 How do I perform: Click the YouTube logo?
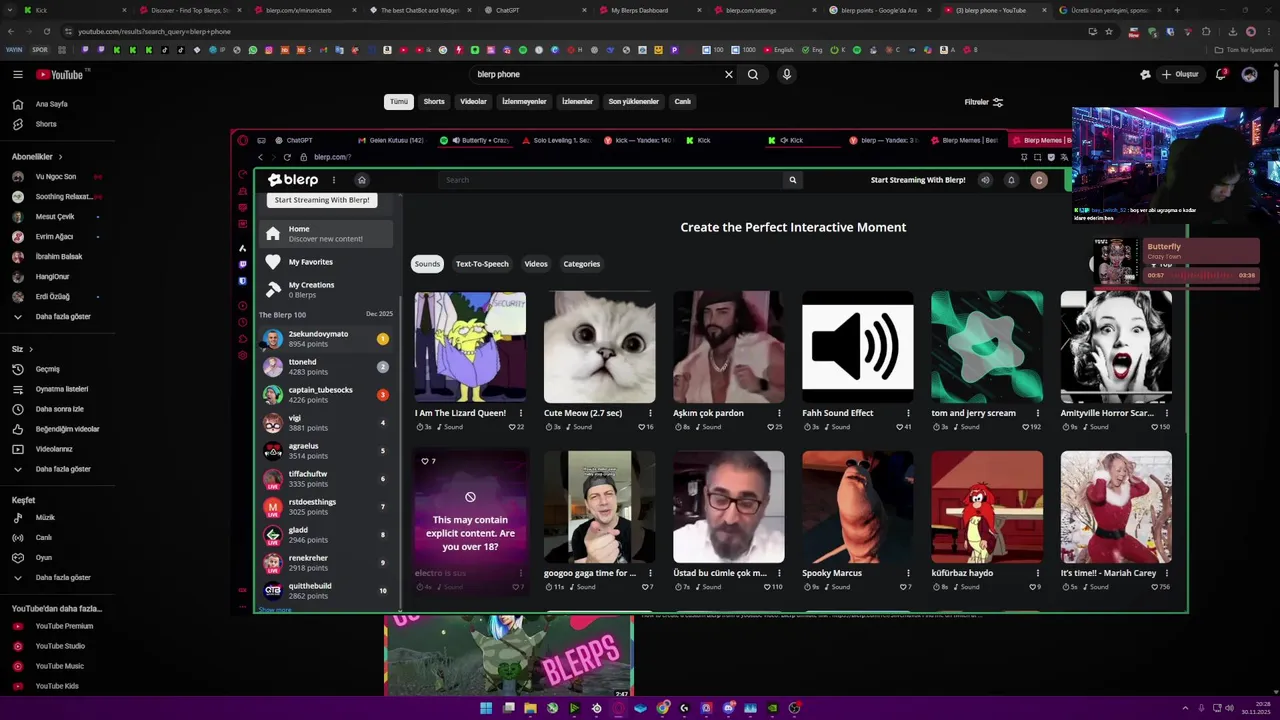(x=60, y=74)
